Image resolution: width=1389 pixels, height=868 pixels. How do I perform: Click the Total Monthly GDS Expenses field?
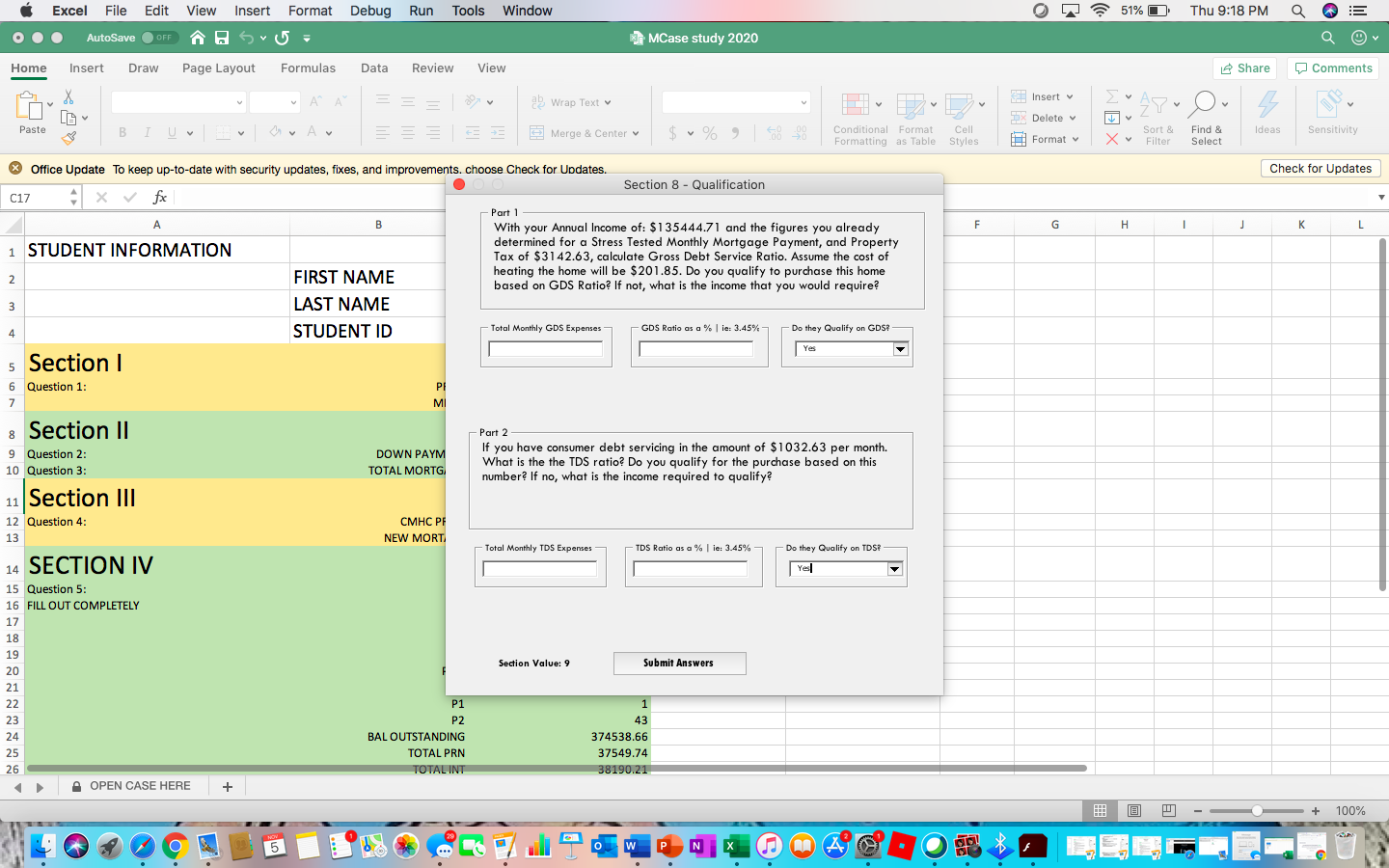[x=546, y=349]
